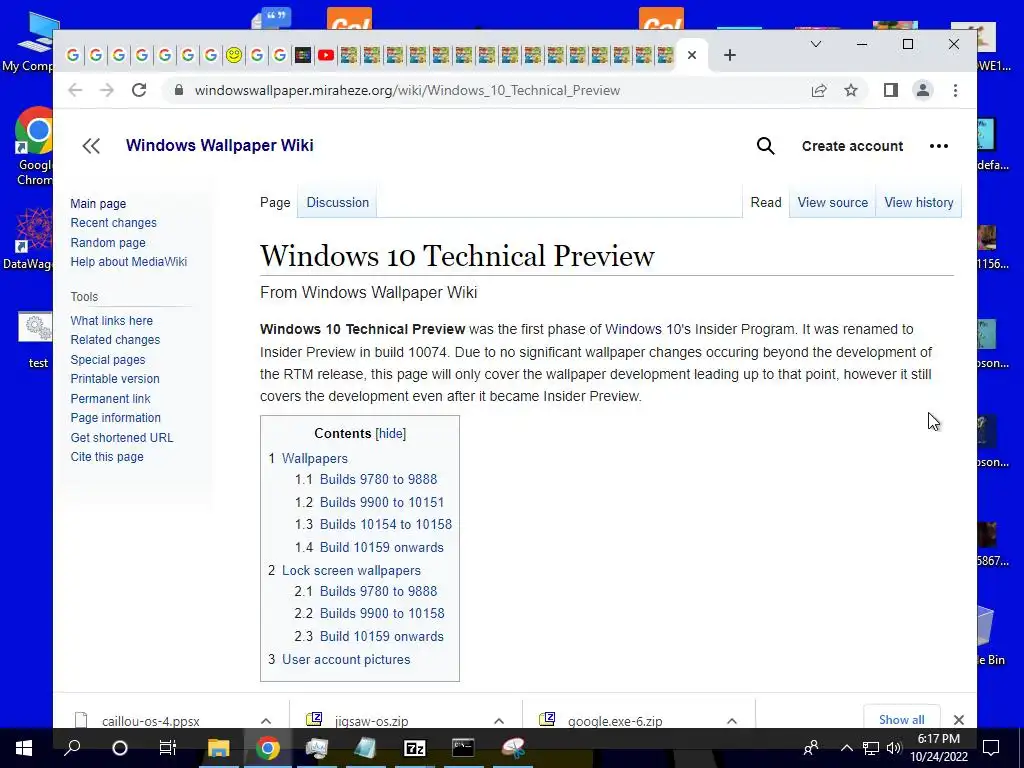Image resolution: width=1024 pixels, height=768 pixels.
Task: Jump to 3 User account pictures
Action: coord(346,660)
